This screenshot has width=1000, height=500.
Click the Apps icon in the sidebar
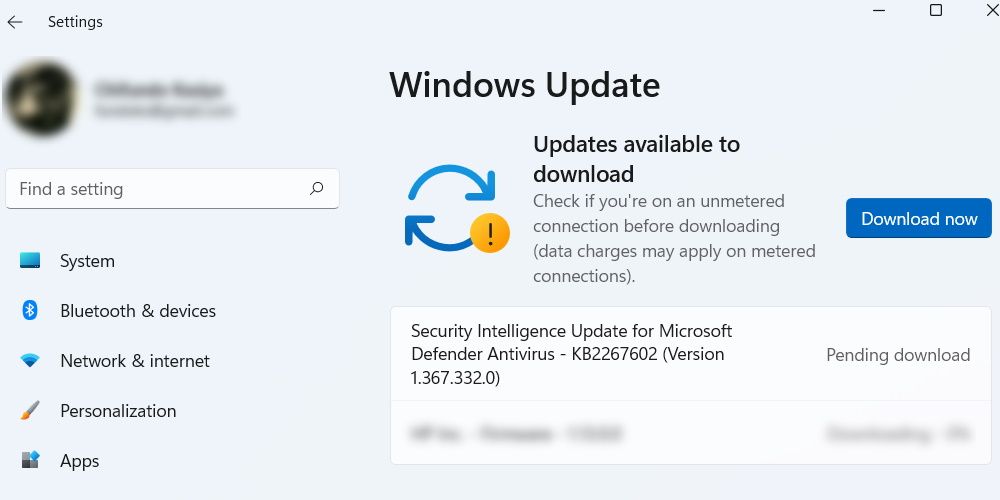point(30,461)
